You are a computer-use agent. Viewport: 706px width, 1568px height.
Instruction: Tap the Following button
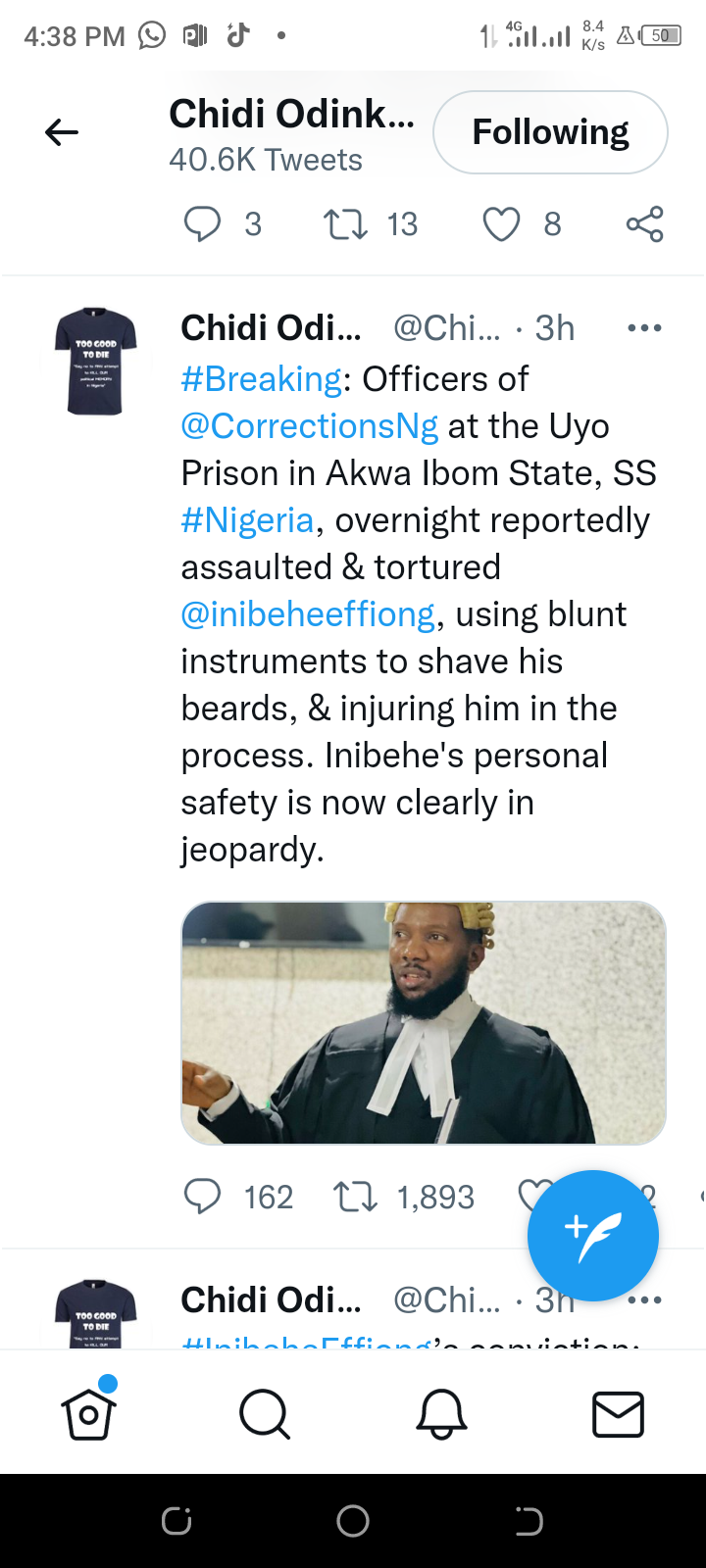tap(550, 132)
